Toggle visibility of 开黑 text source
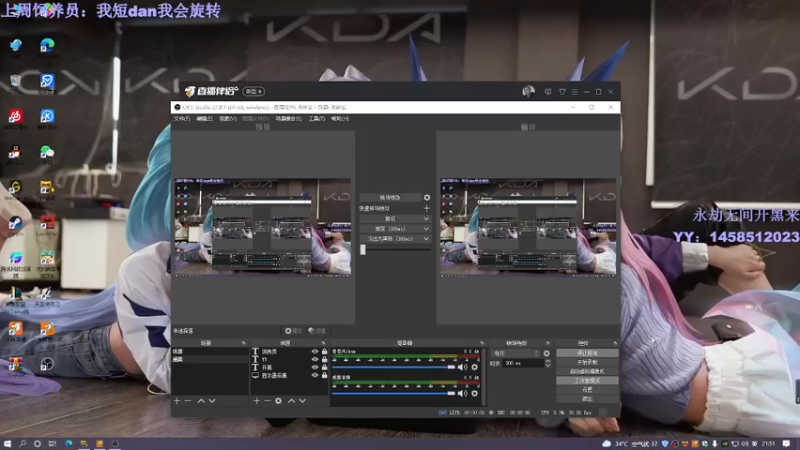 point(315,367)
